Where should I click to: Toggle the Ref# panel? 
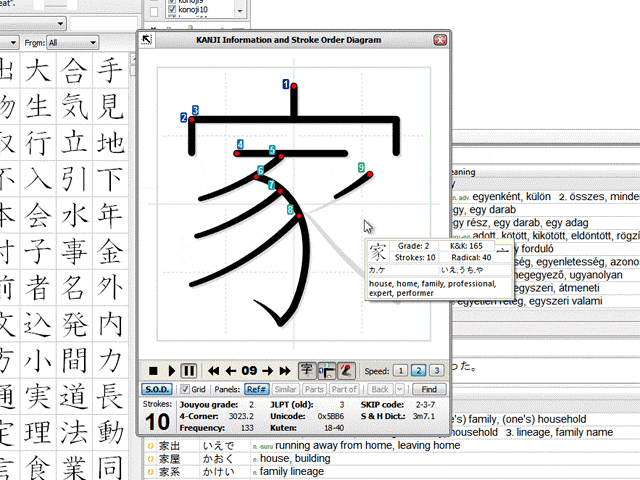[257, 389]
